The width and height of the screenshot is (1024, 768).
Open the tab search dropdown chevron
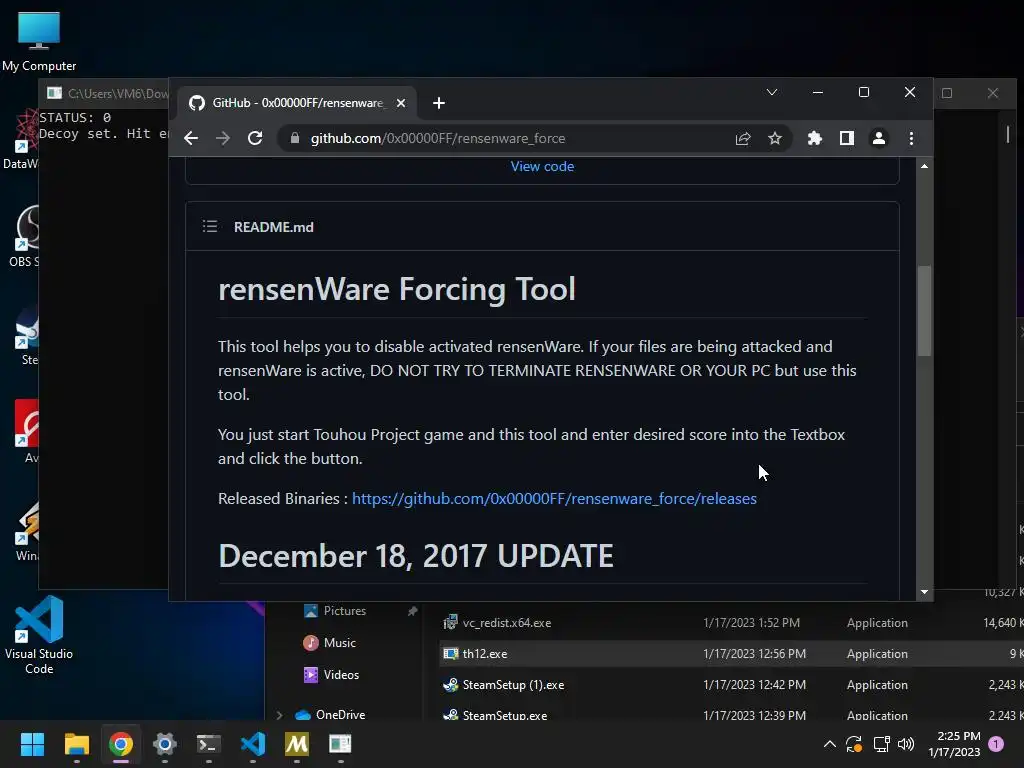[772, 92]
